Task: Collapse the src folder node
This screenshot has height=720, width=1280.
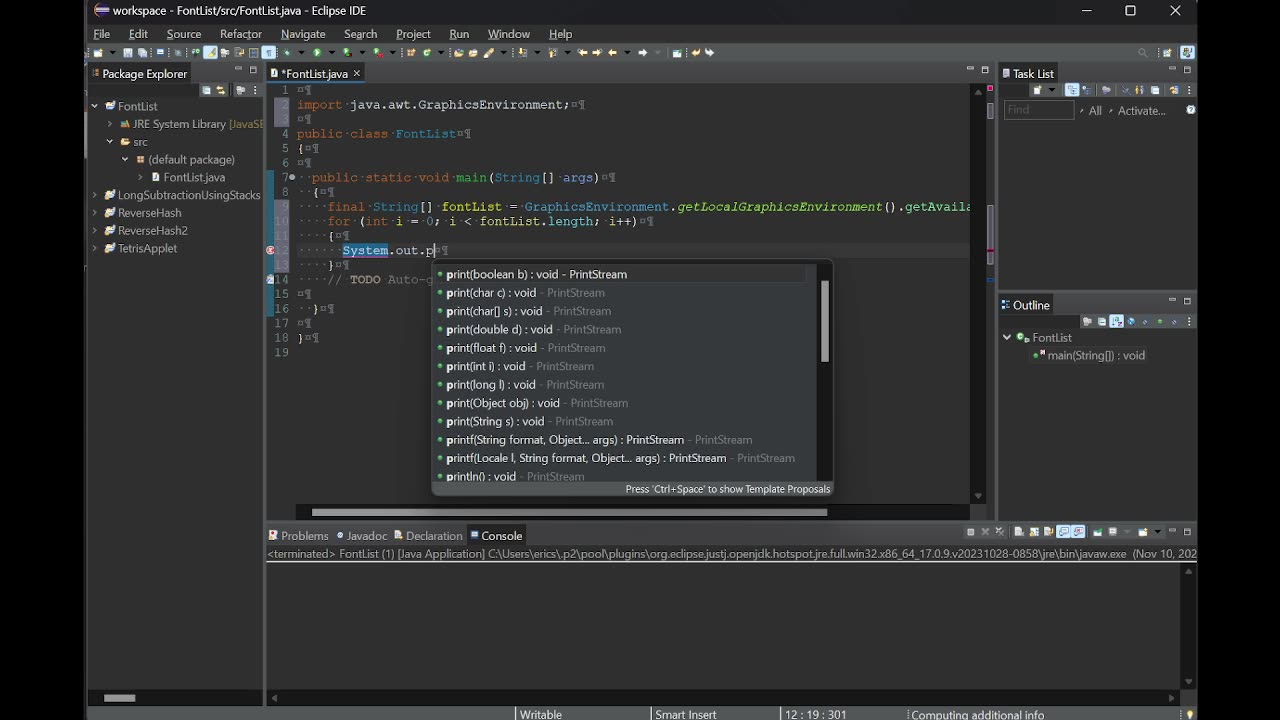Action: (x=110, y=142)
